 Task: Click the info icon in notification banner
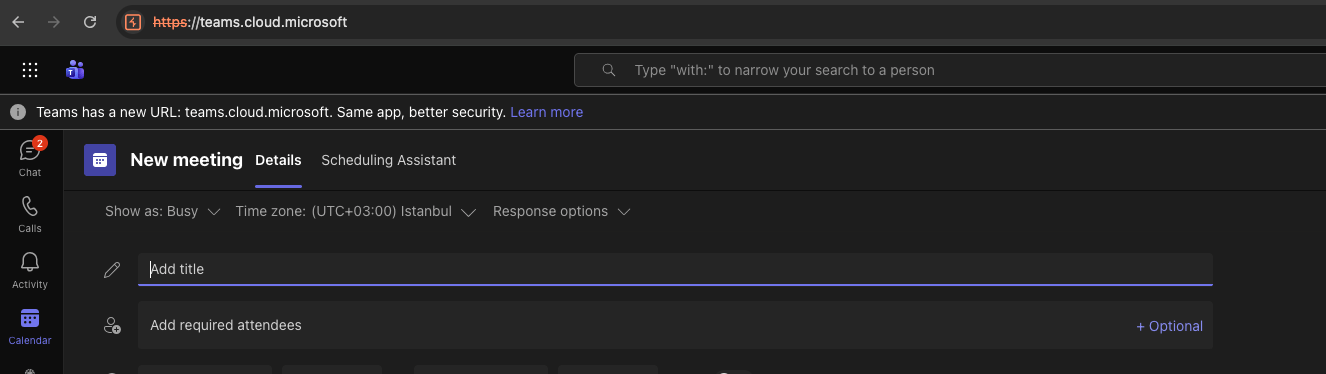click(x=18, y=112)
